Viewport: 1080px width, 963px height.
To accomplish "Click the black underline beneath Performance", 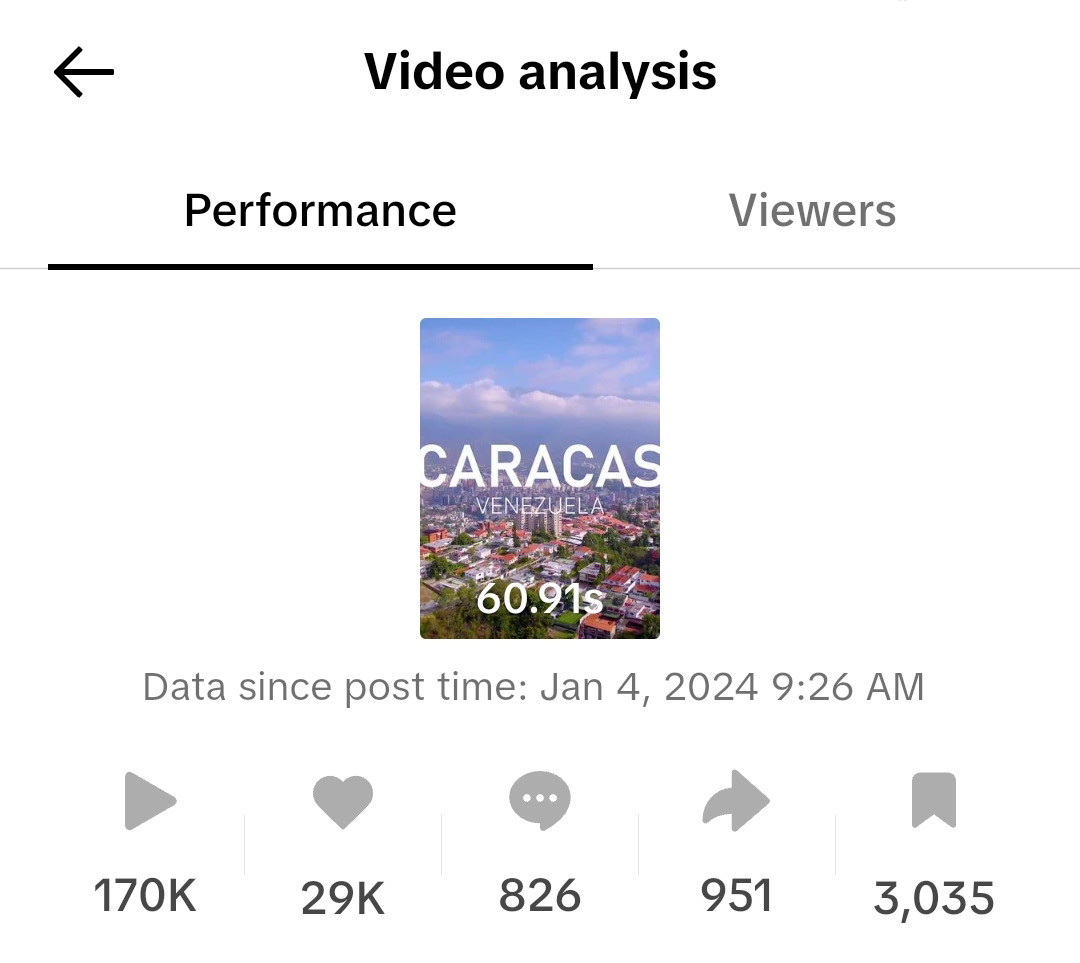I will click(x=320, y=267).
